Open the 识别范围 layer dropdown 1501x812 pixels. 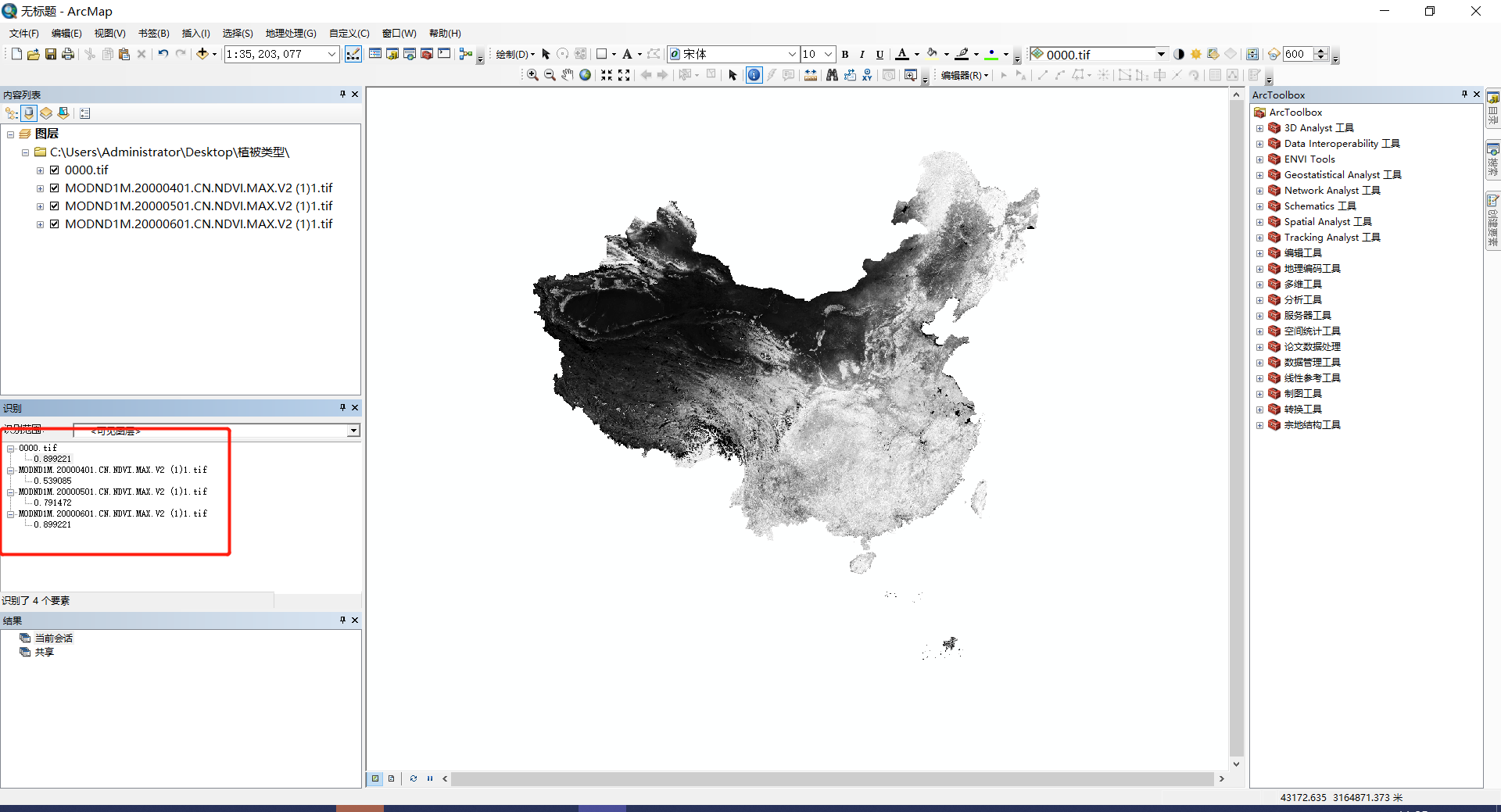[x=353, y=431]
